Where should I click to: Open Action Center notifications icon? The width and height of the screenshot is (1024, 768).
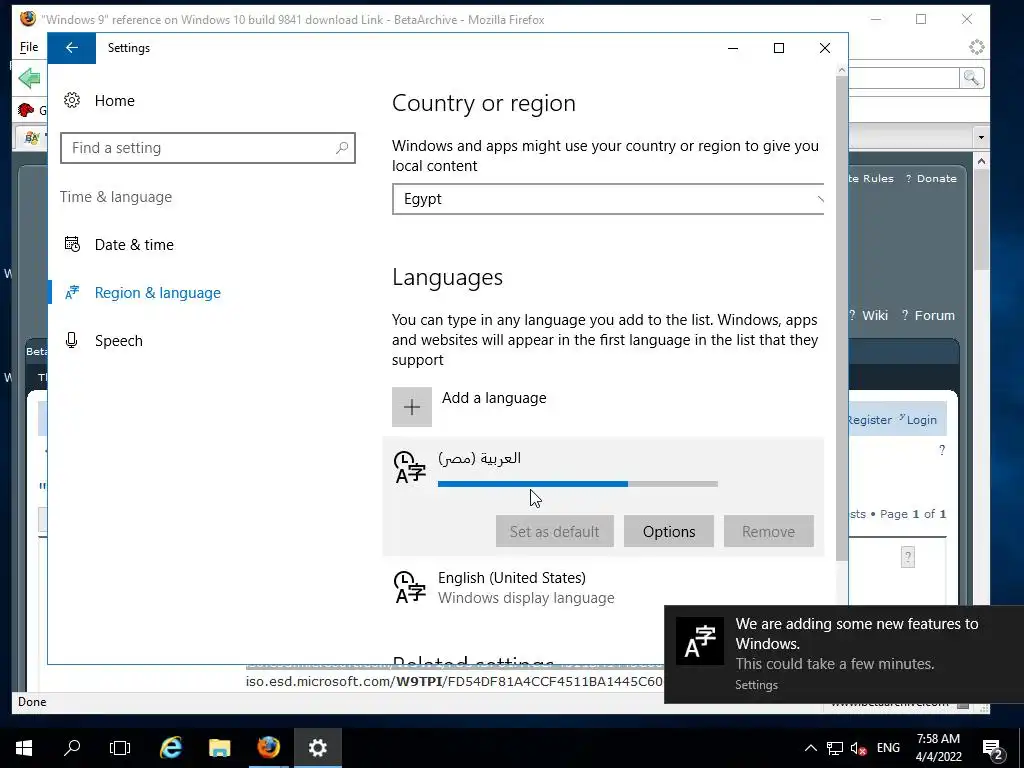(x=993, y=748)
